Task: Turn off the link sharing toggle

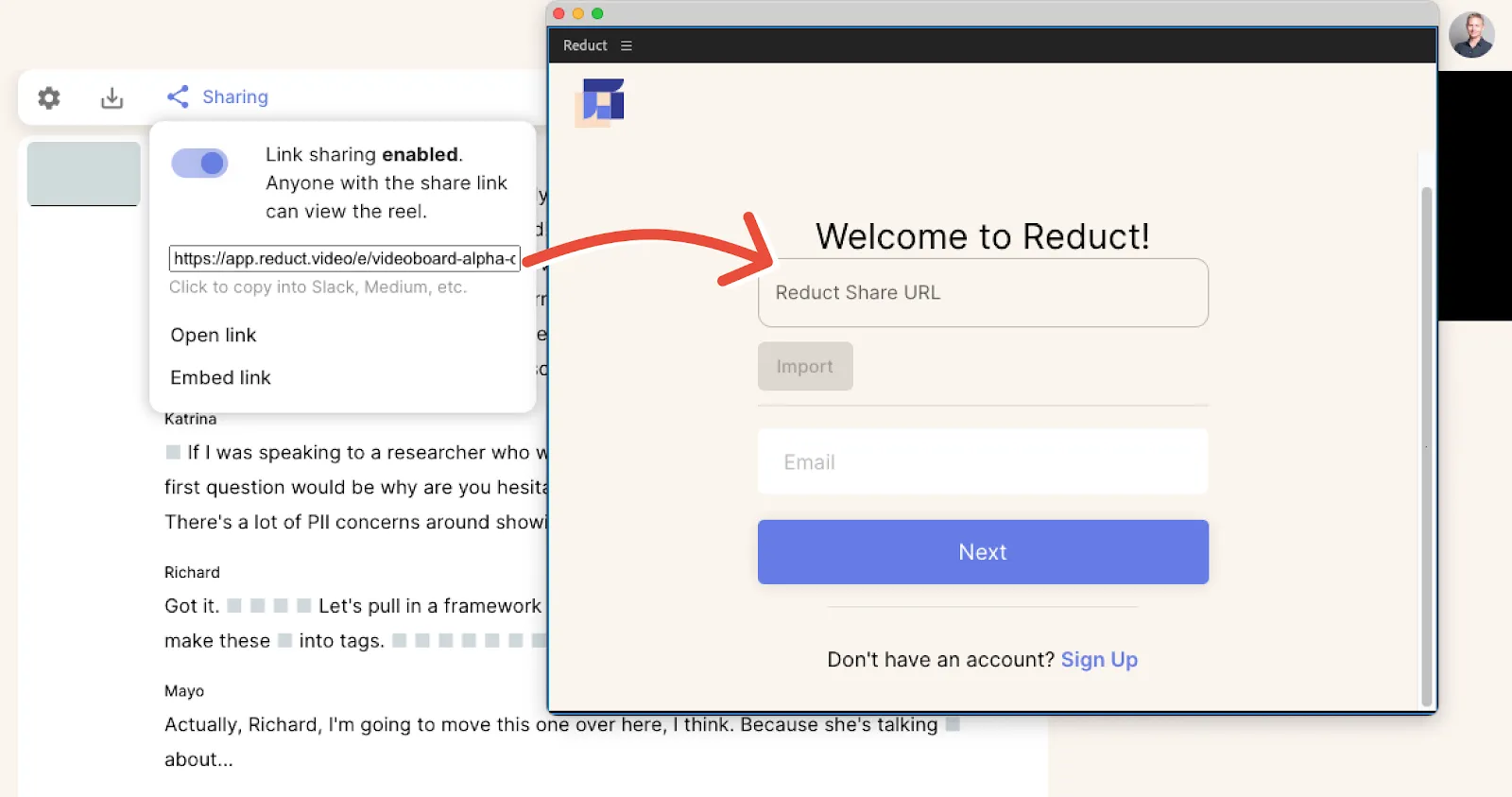Action: tap(199, 164)
